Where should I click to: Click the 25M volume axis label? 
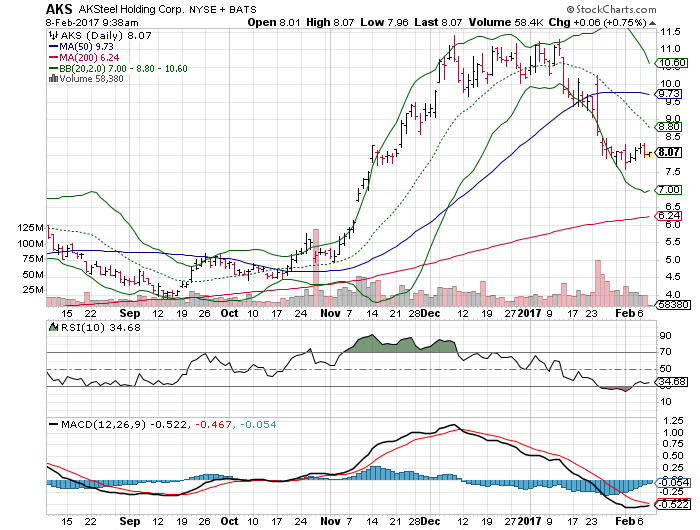point(33,289)
